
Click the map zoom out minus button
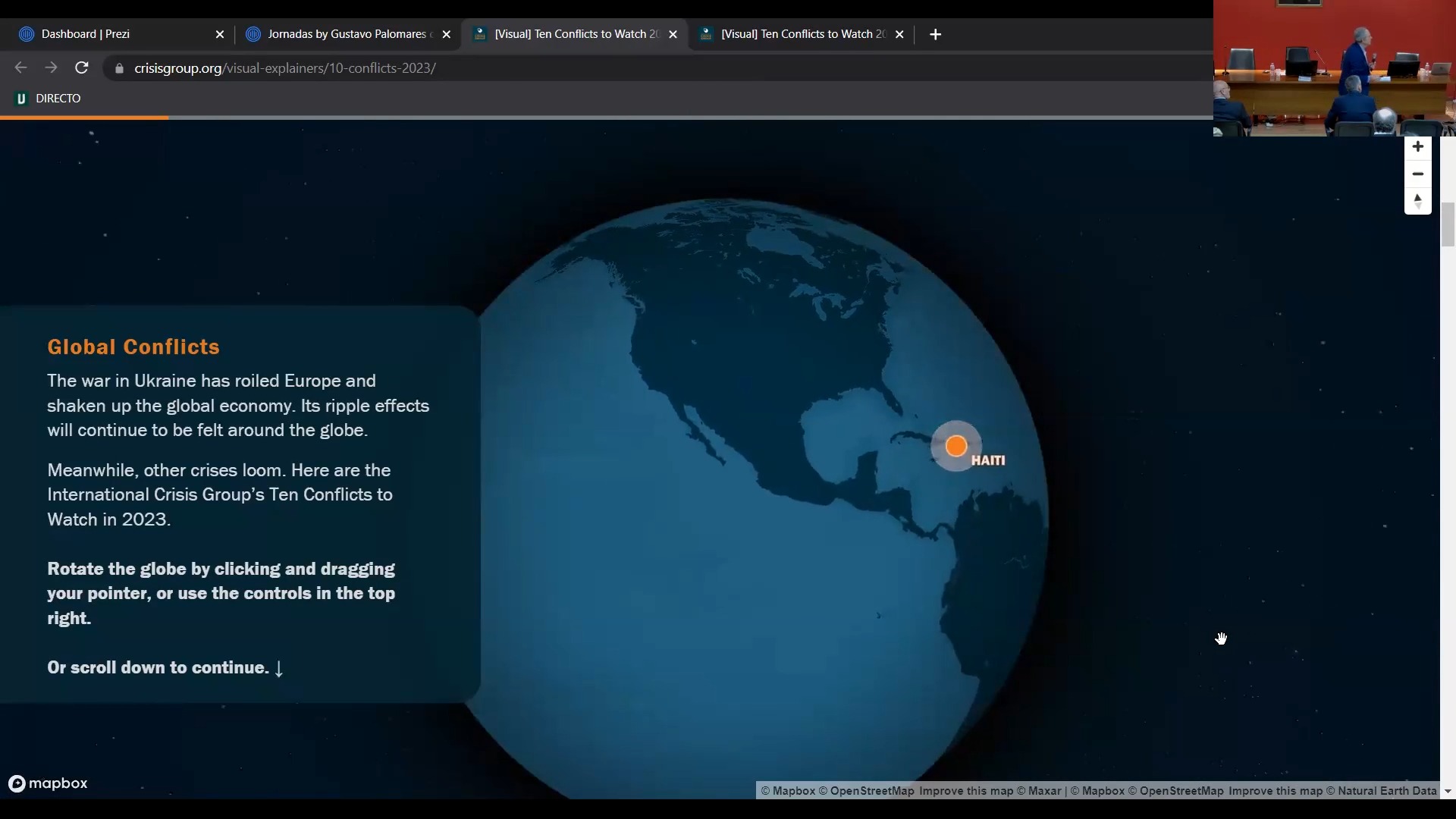point(1417,174)
